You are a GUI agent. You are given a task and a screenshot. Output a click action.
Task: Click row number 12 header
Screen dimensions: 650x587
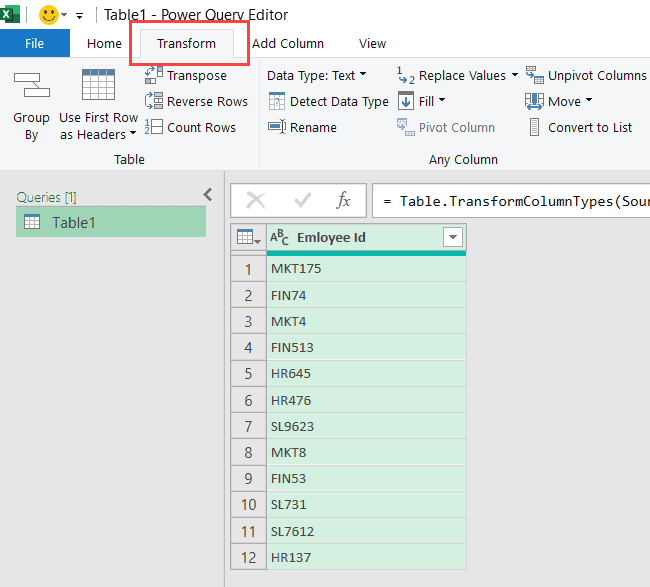coord(248,557)
